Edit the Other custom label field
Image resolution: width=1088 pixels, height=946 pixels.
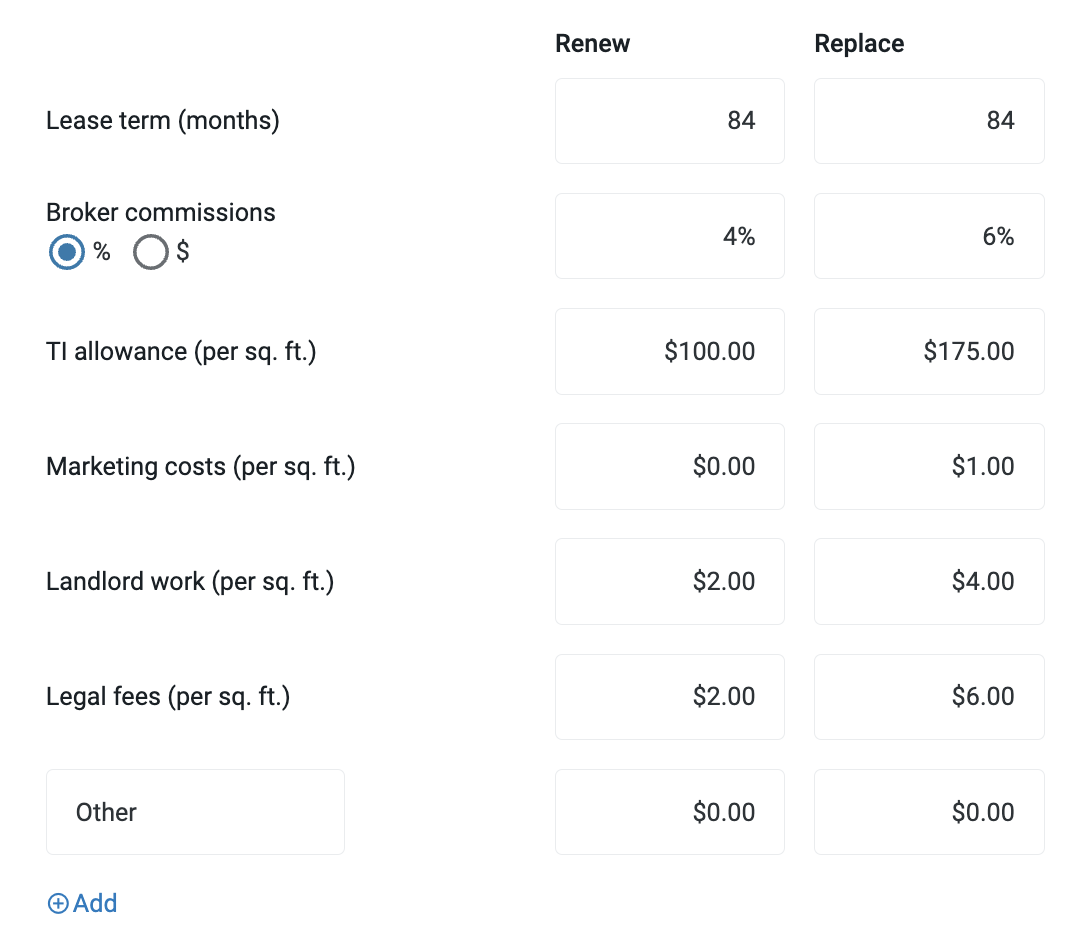point(195,812)
